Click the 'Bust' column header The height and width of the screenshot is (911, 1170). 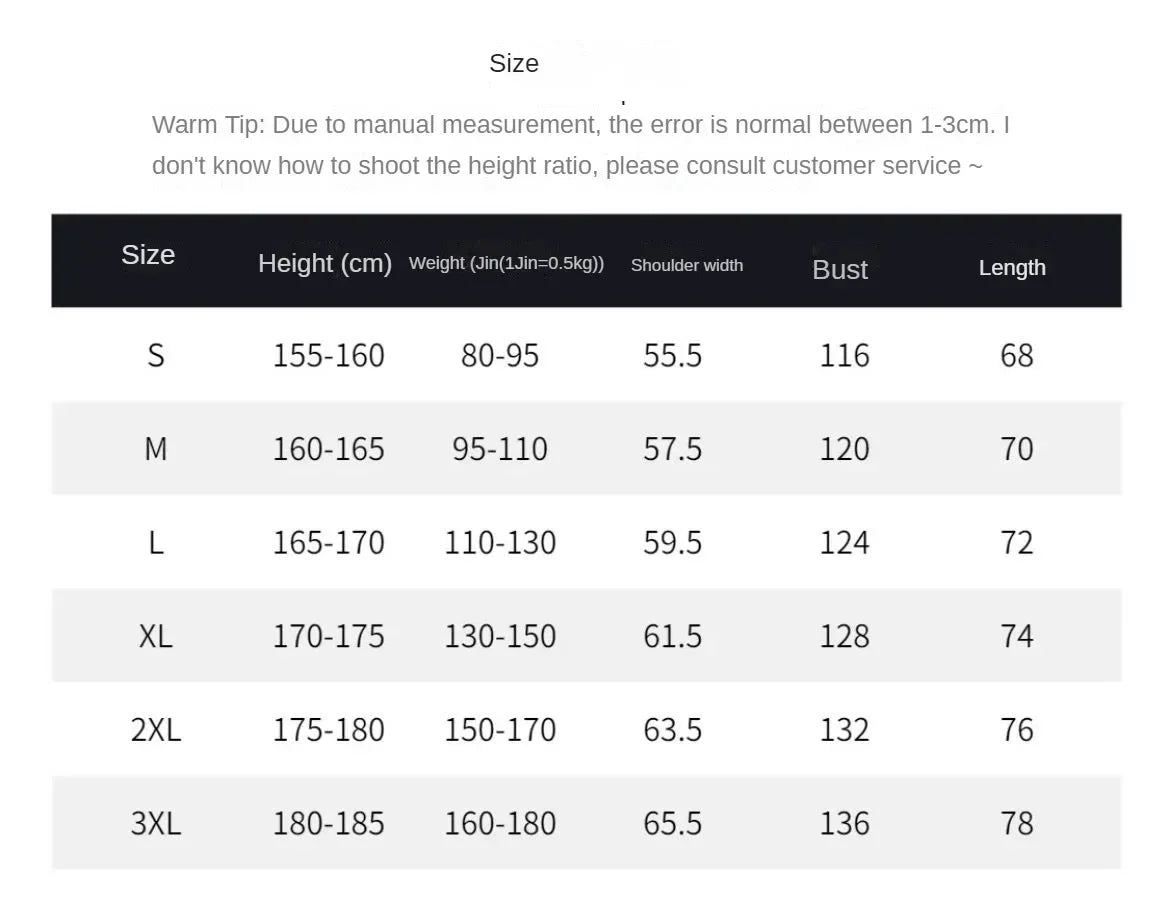point(840,269)
